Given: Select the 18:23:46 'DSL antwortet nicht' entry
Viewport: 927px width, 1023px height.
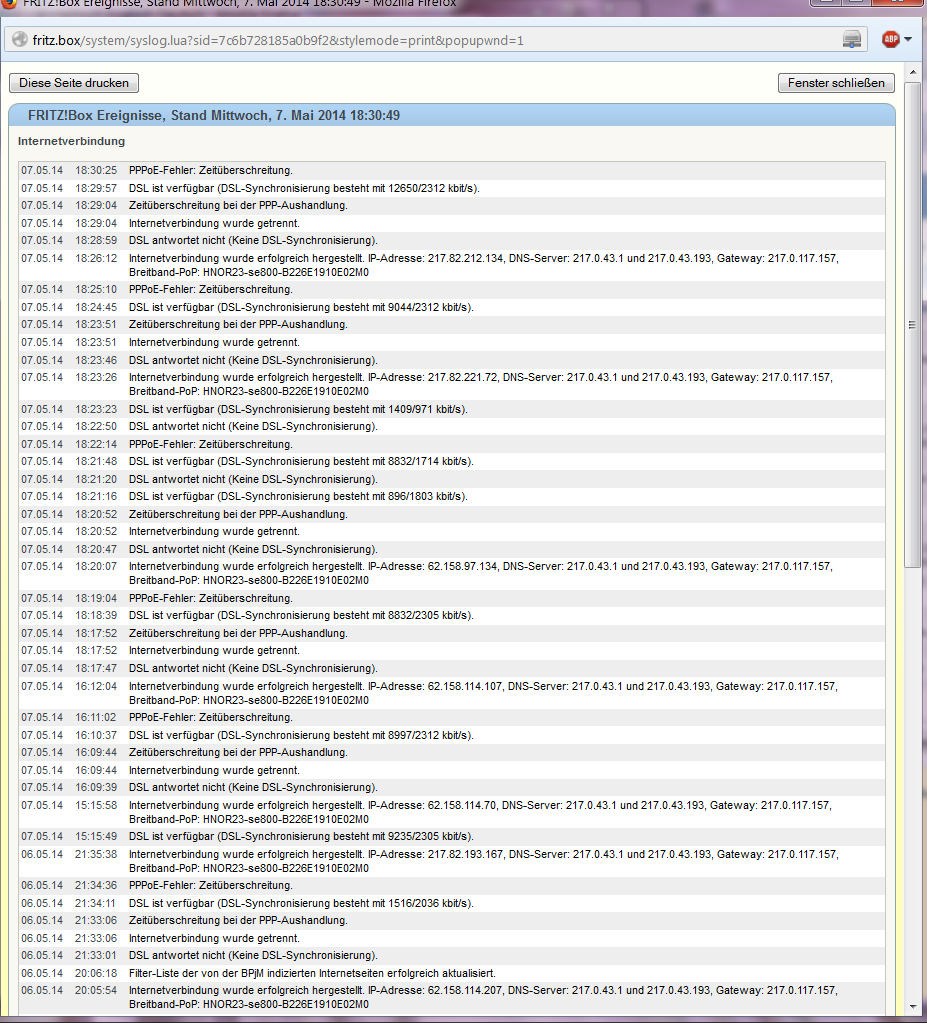Looking at the screenshot, I should [451, 360].
